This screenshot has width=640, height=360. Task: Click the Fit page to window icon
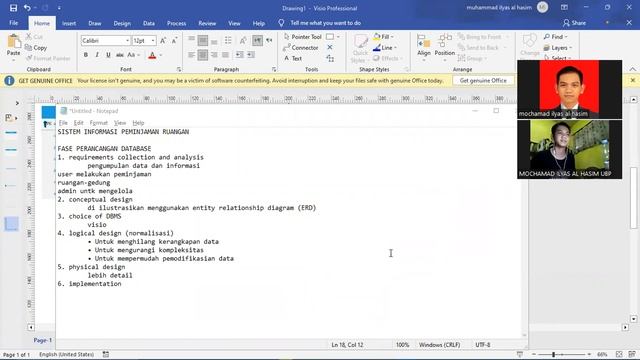[619, 354]
